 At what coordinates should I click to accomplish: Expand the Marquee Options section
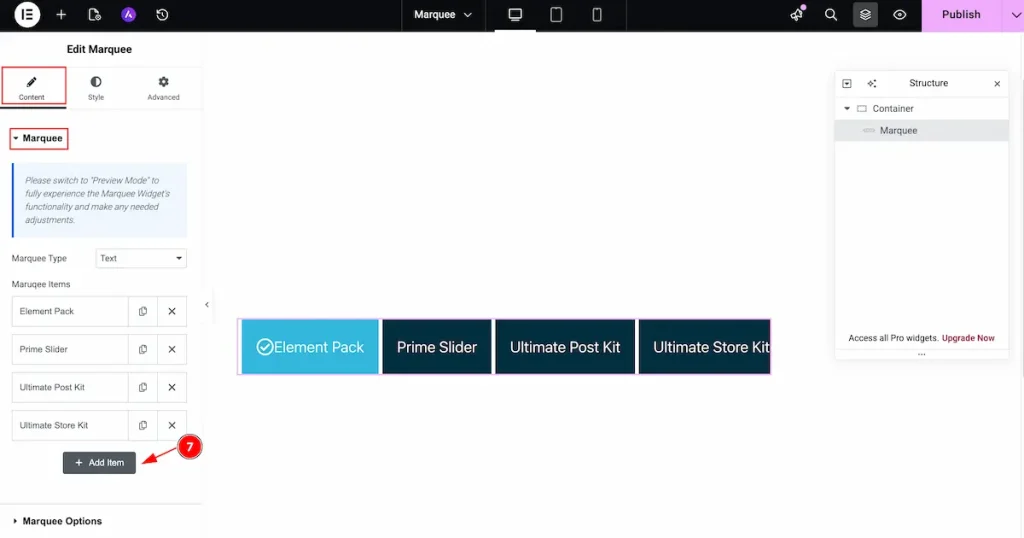point(57,521)
